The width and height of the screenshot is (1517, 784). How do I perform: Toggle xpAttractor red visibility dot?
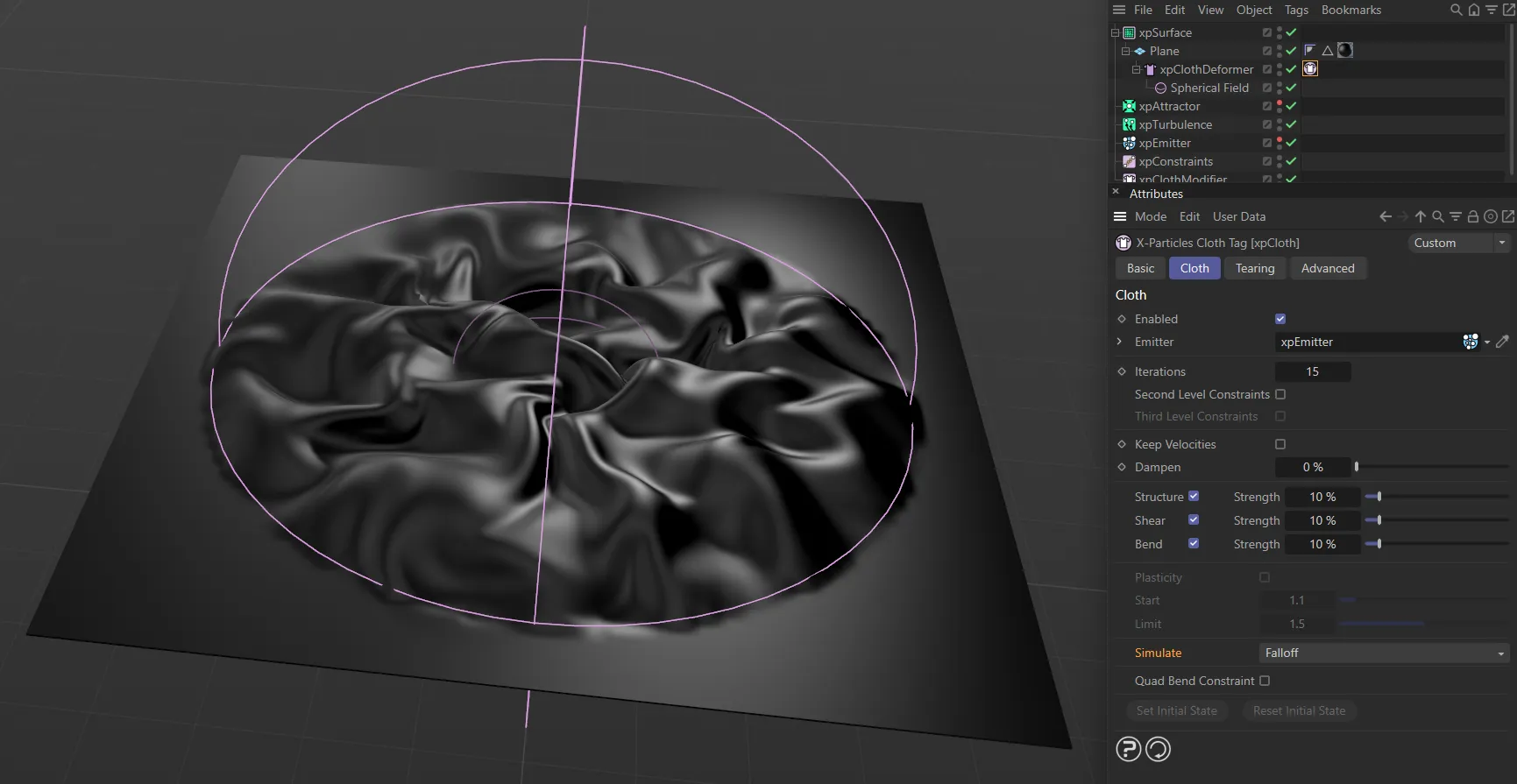coord(1280,103)
